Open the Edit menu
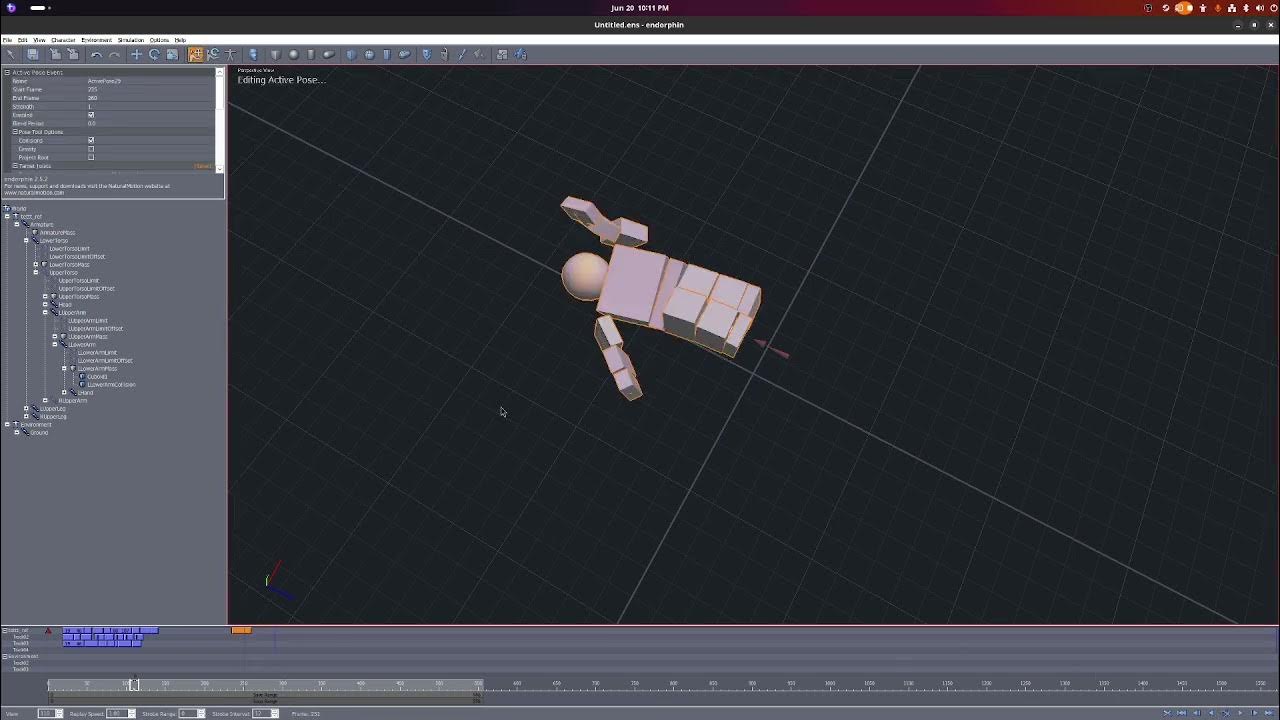This screenshot has width=1280, height=720. click(x=22, y=40)
